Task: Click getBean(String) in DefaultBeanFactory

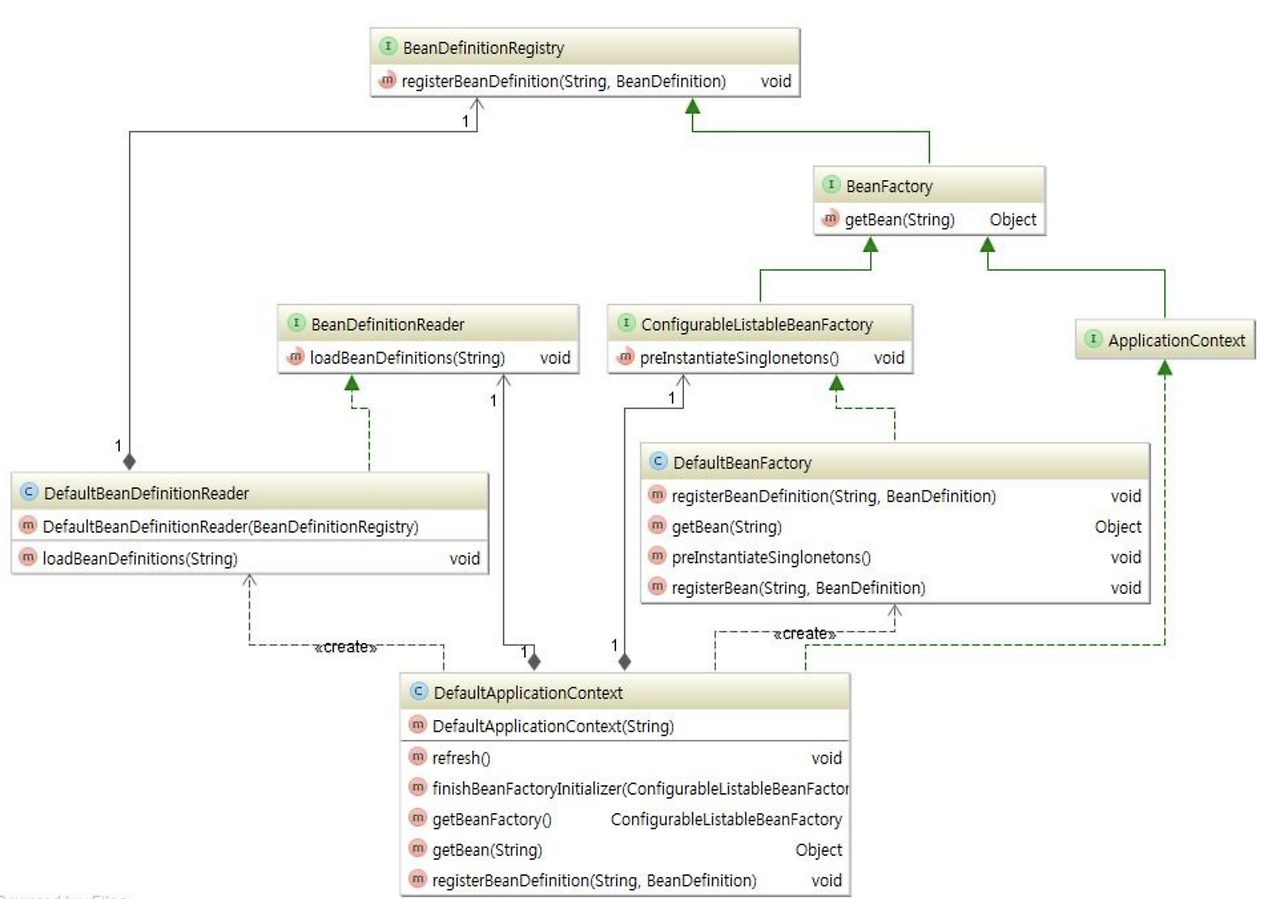Action: click(727, 527)
